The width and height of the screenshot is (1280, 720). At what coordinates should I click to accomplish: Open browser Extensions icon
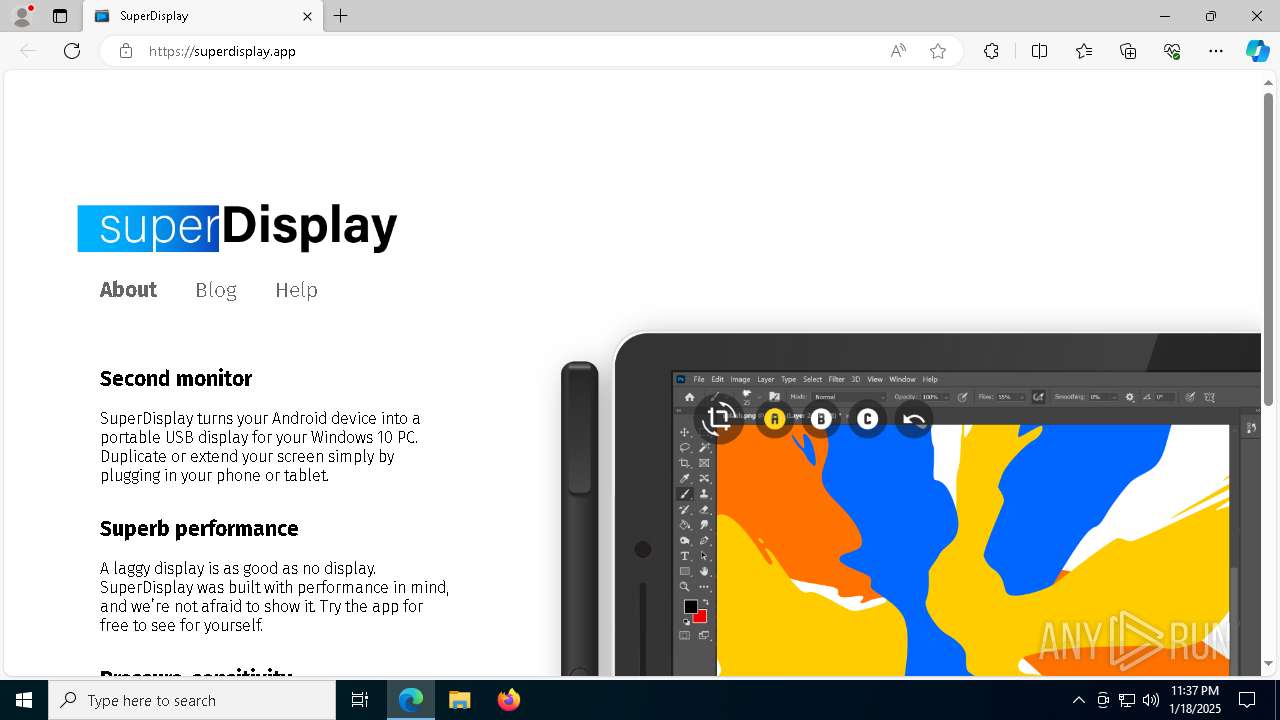pos(991,51)
